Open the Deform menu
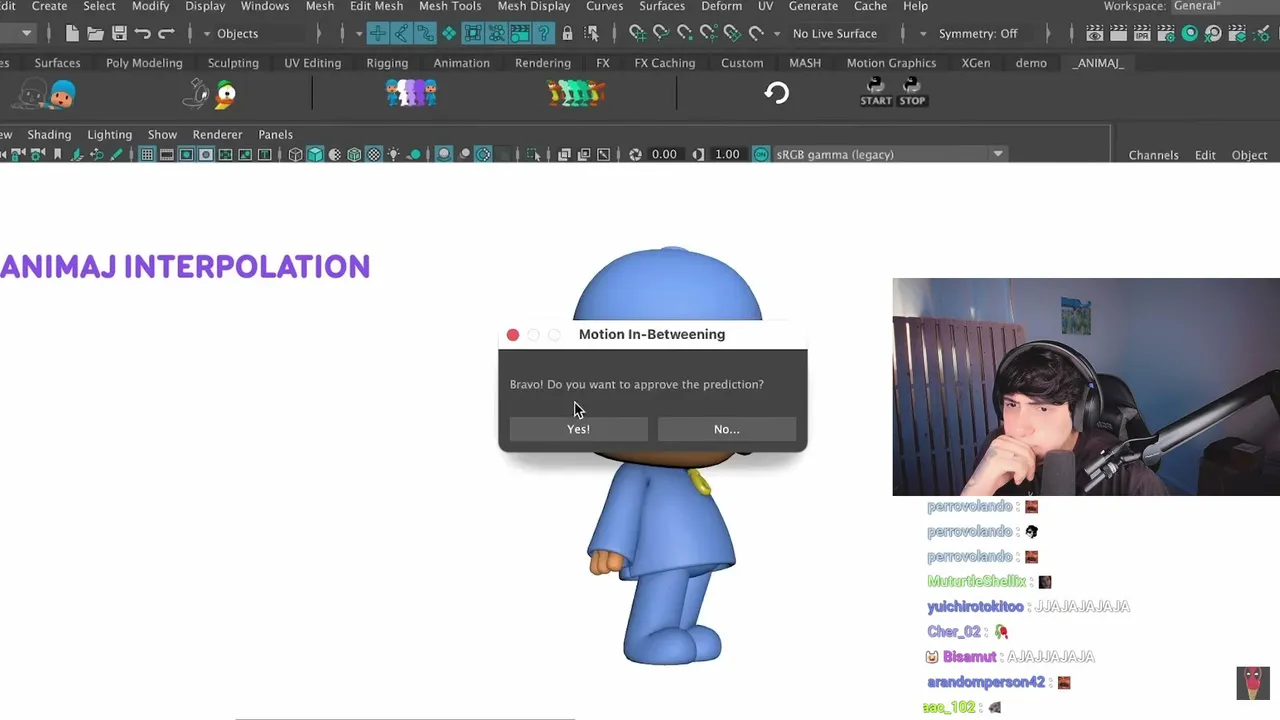This screenshot has width=1280, height=720. pos(721,6)
